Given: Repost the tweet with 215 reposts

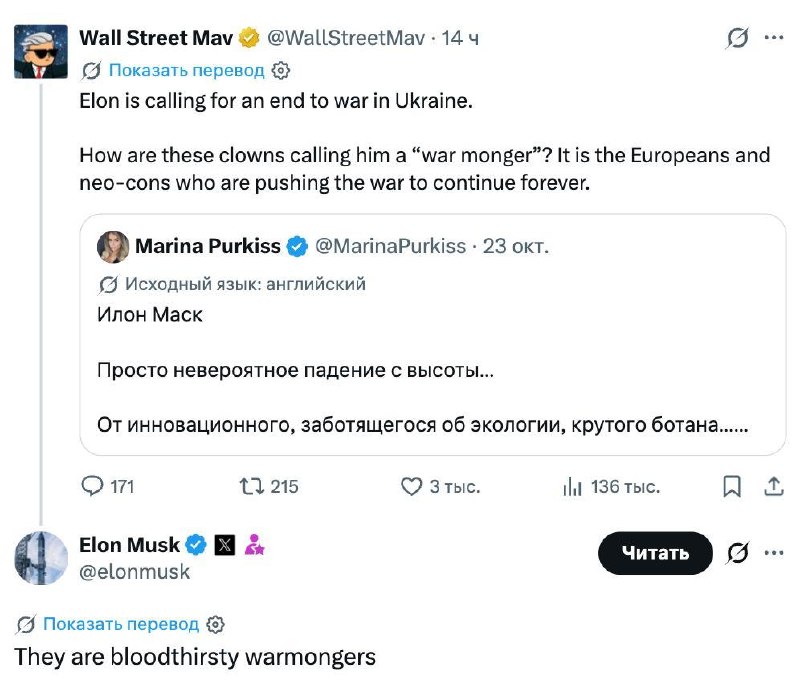Looking at the screenshot, I should click(x=252, y=486).
